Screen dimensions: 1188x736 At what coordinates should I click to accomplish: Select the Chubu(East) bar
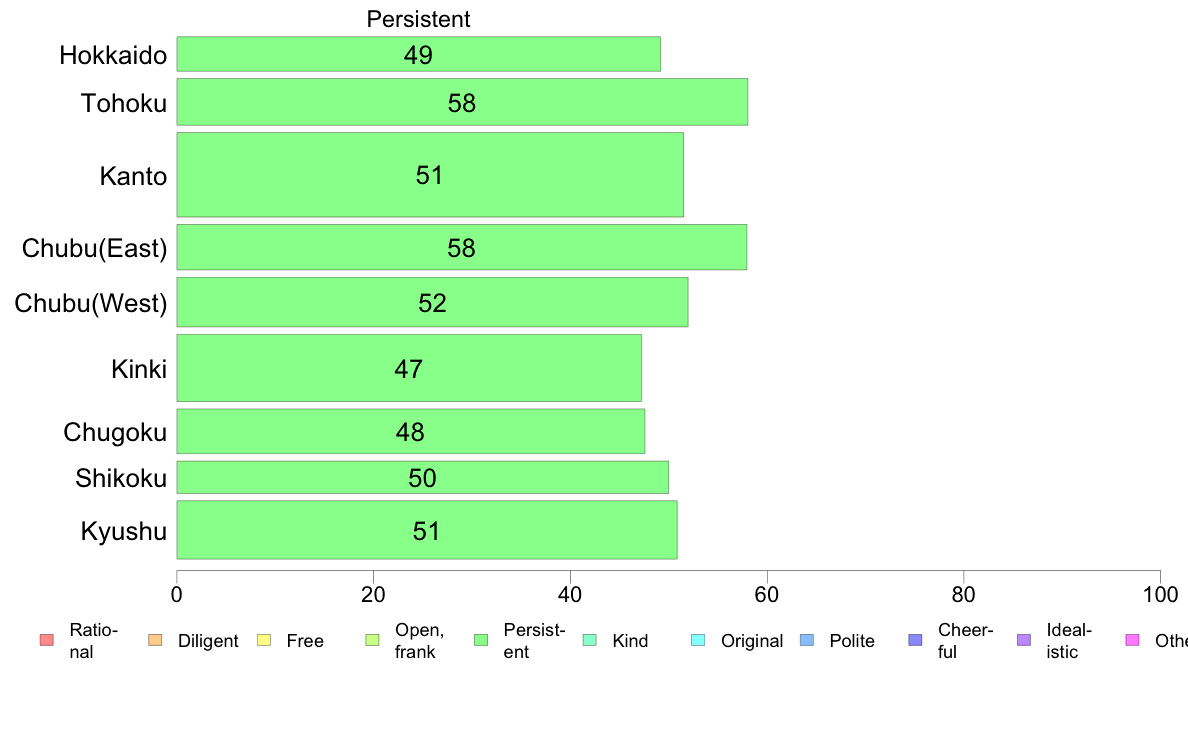coord(461,247)
